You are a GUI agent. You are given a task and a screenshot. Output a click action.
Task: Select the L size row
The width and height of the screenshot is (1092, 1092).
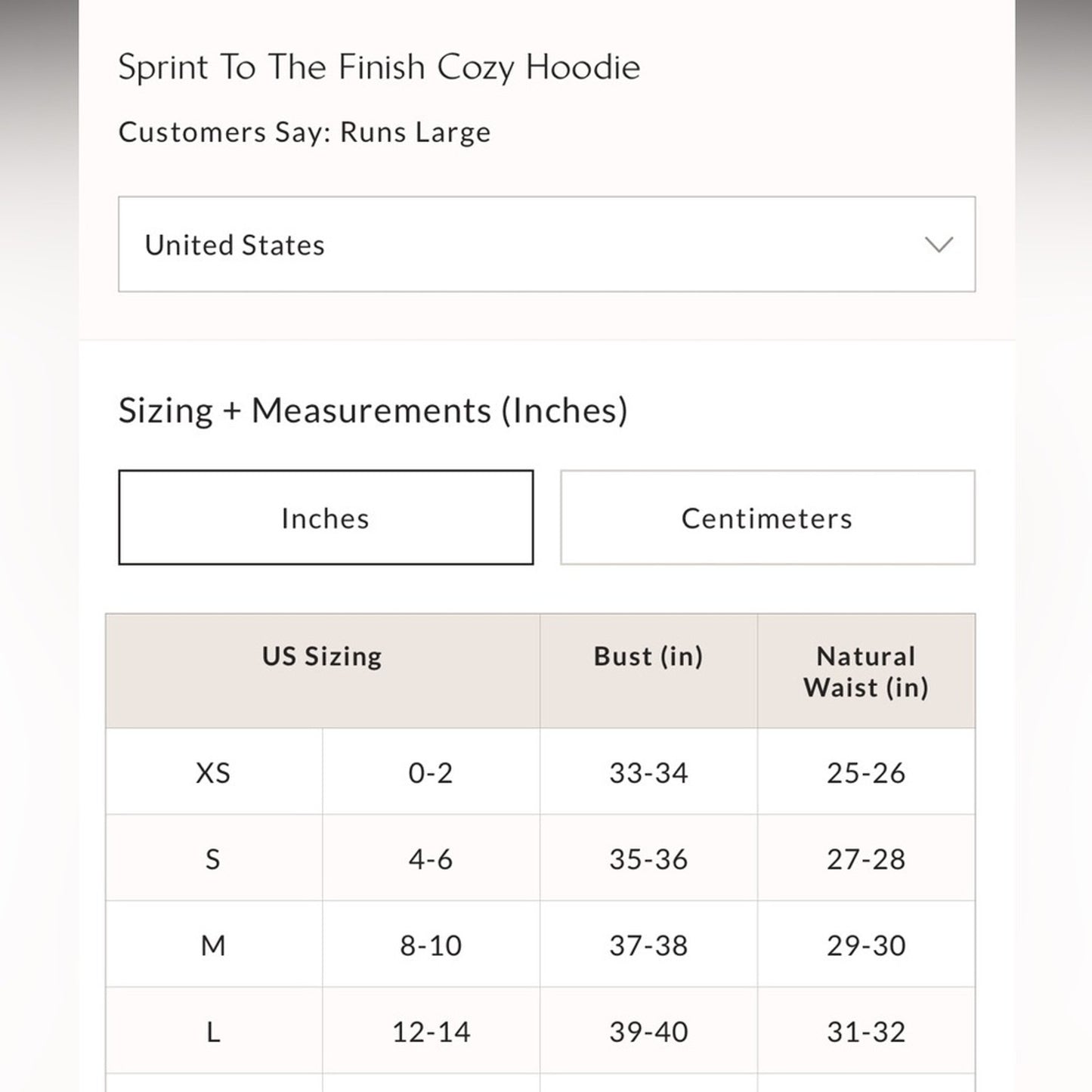click(x=213, y=1031)
